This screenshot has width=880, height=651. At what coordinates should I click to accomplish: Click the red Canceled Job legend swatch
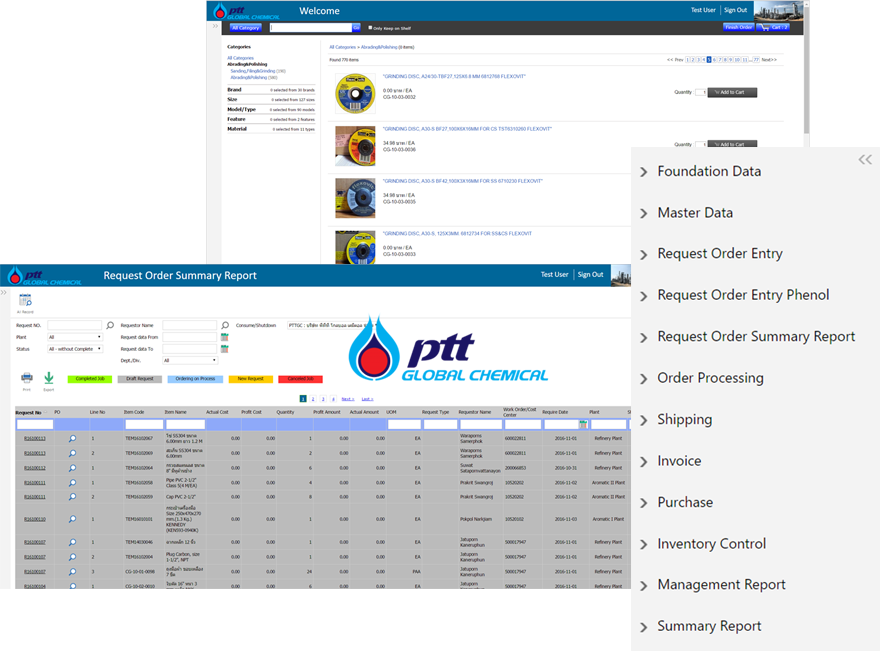[300, 379]
